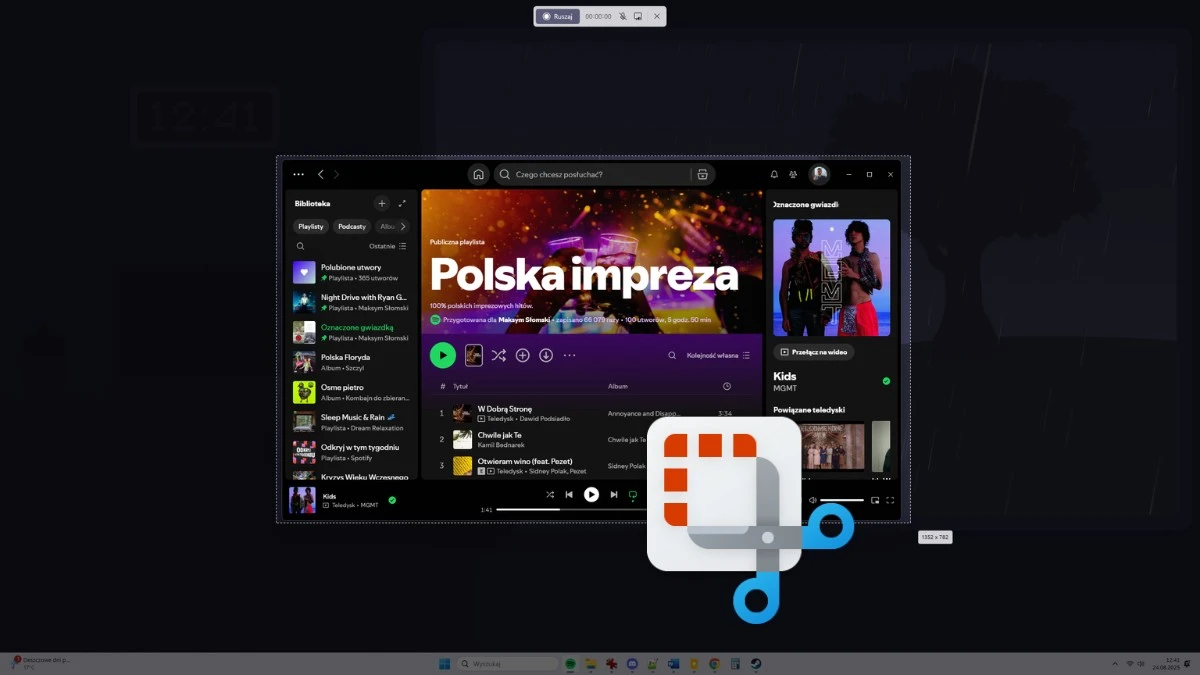Open the Ostatnie sorting dropdown
Viewport: 1200px width, 675px height.
point(384,246)
